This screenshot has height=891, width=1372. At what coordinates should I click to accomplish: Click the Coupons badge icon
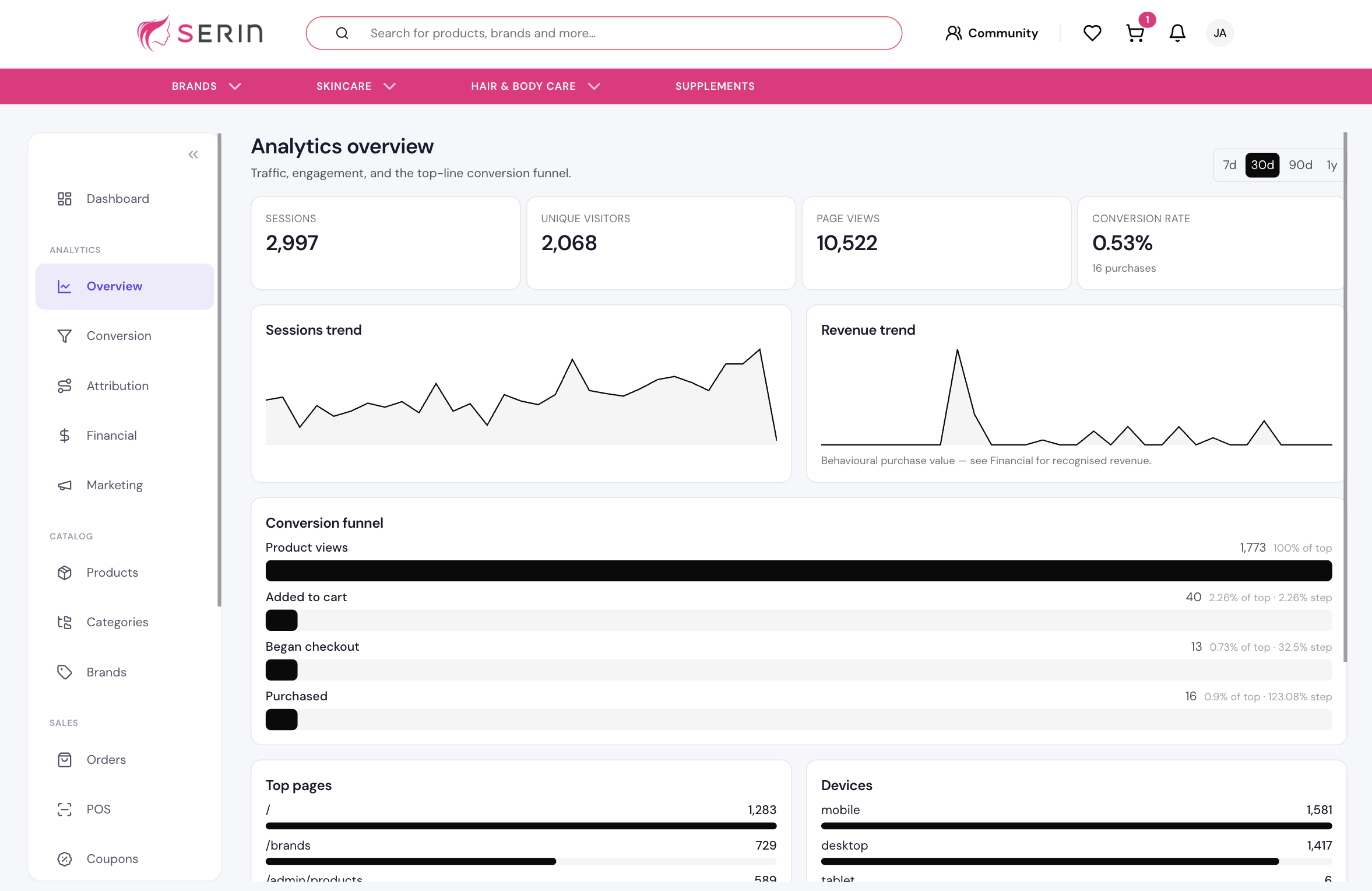[65, 859]
